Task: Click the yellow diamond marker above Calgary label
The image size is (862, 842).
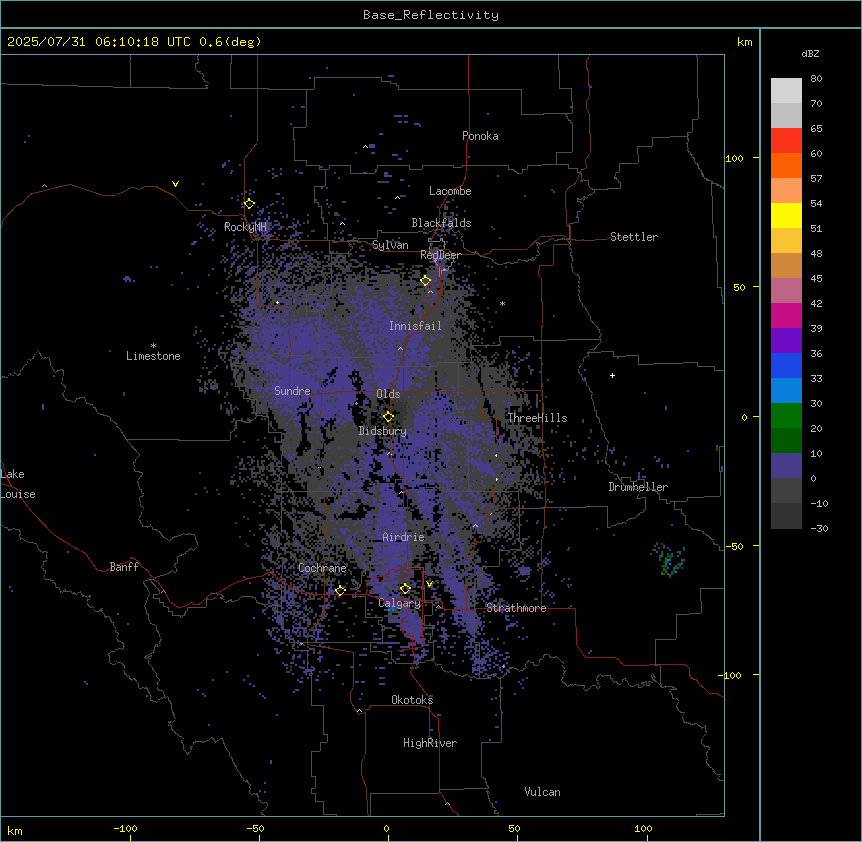Action: 405,589
